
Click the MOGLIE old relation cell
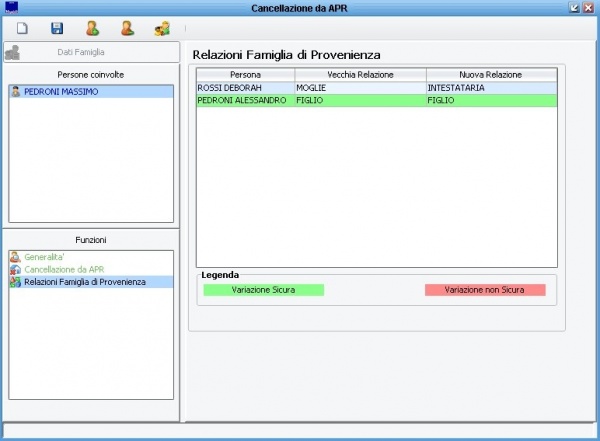[360, 88]
